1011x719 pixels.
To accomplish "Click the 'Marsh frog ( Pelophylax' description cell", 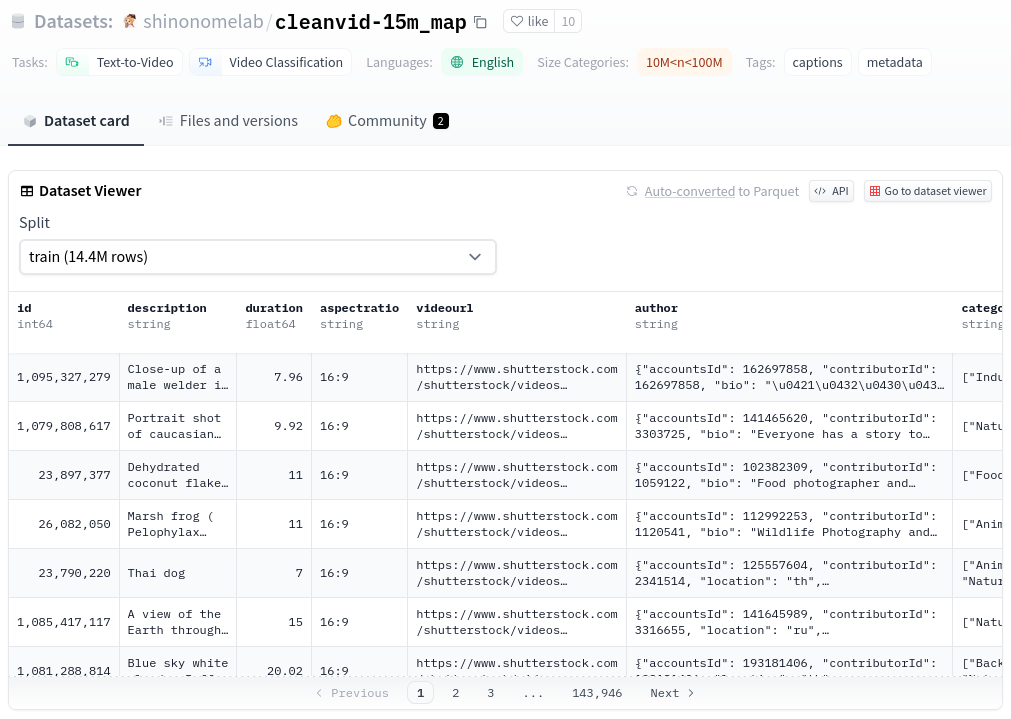I will coord(178,524).
